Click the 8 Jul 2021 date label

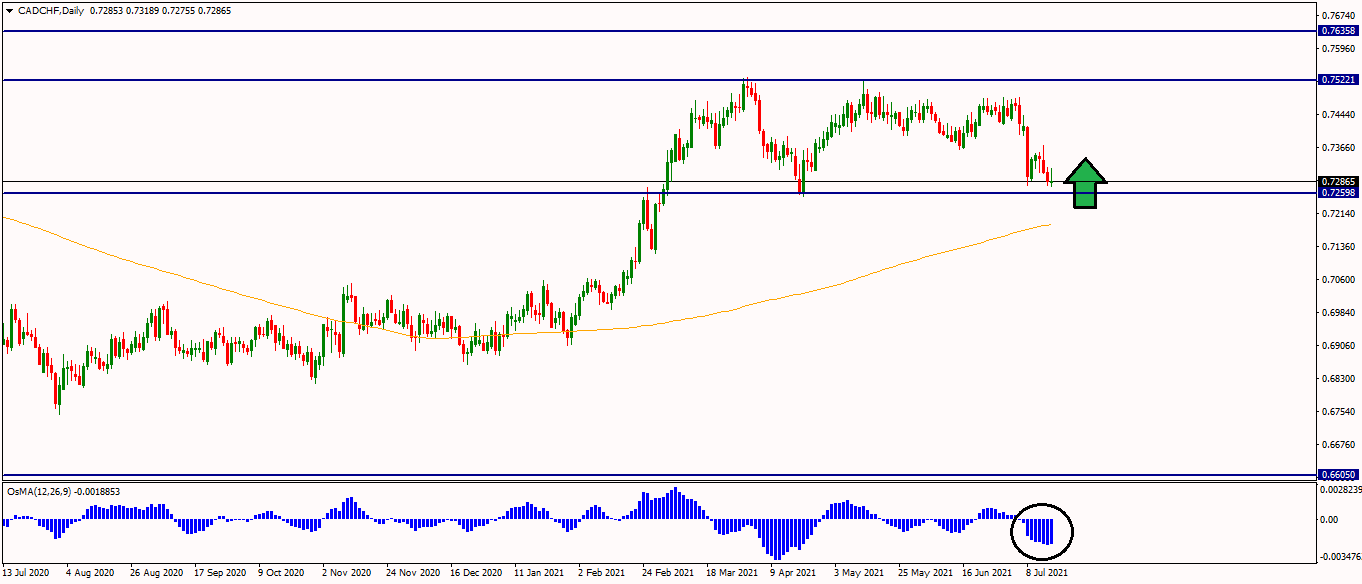1048,574
